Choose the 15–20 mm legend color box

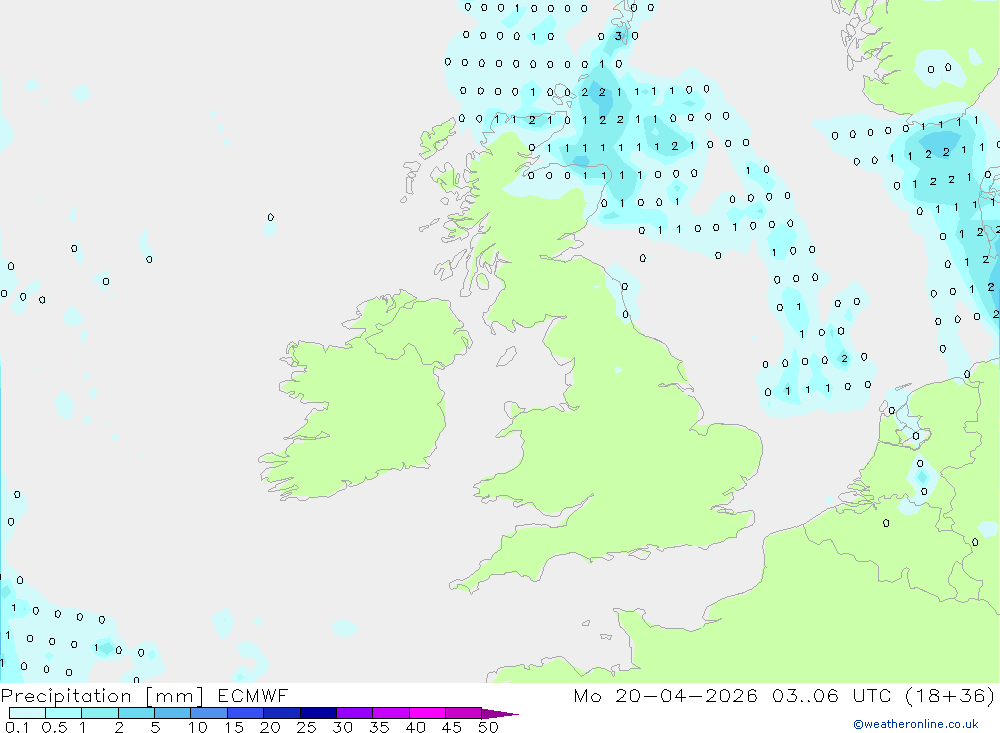[246, 713]
